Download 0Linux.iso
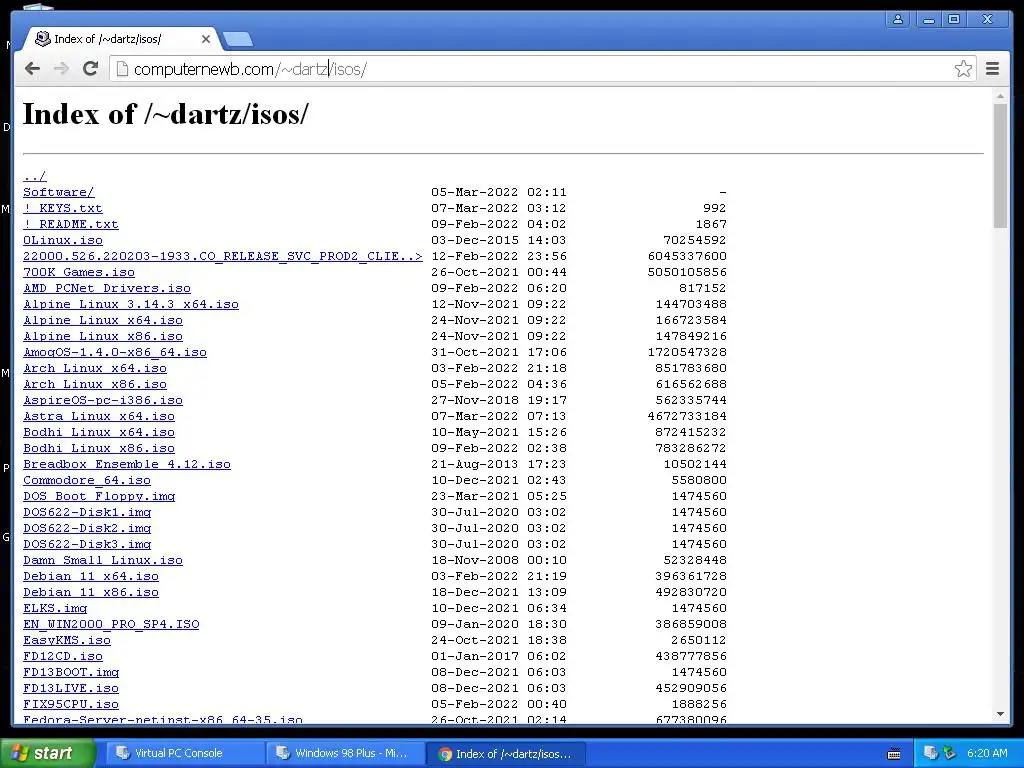The height and width of the screenshot is (768, 1024). point(63,240)
